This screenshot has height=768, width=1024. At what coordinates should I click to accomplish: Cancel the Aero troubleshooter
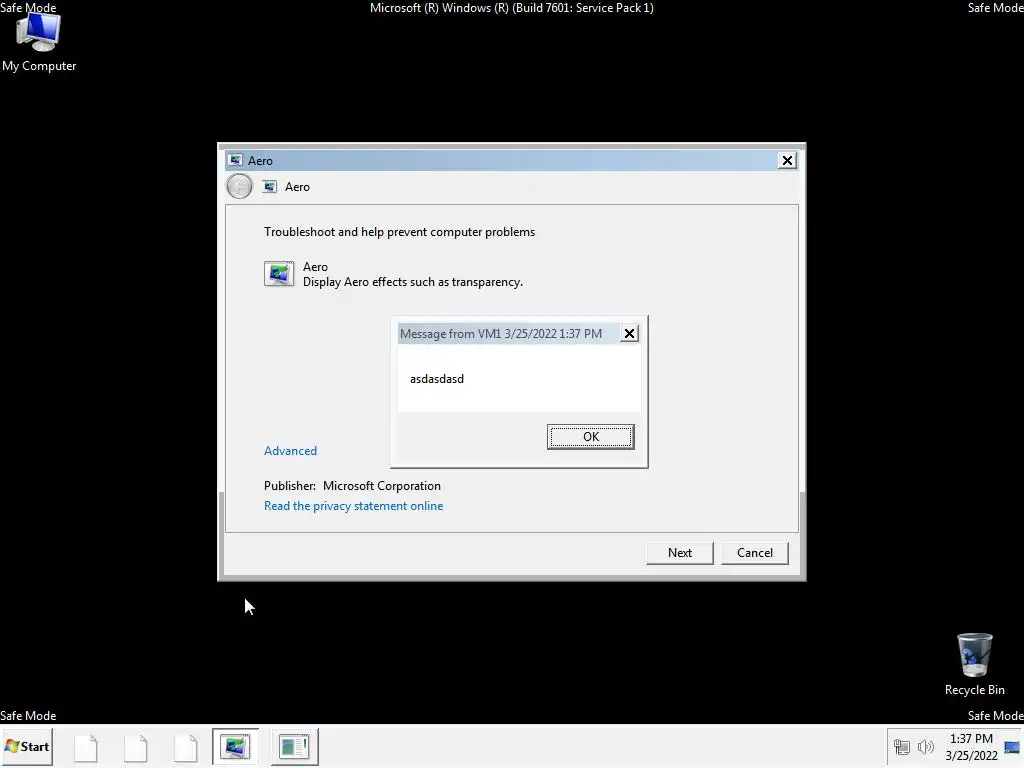(x=755, y=552)
